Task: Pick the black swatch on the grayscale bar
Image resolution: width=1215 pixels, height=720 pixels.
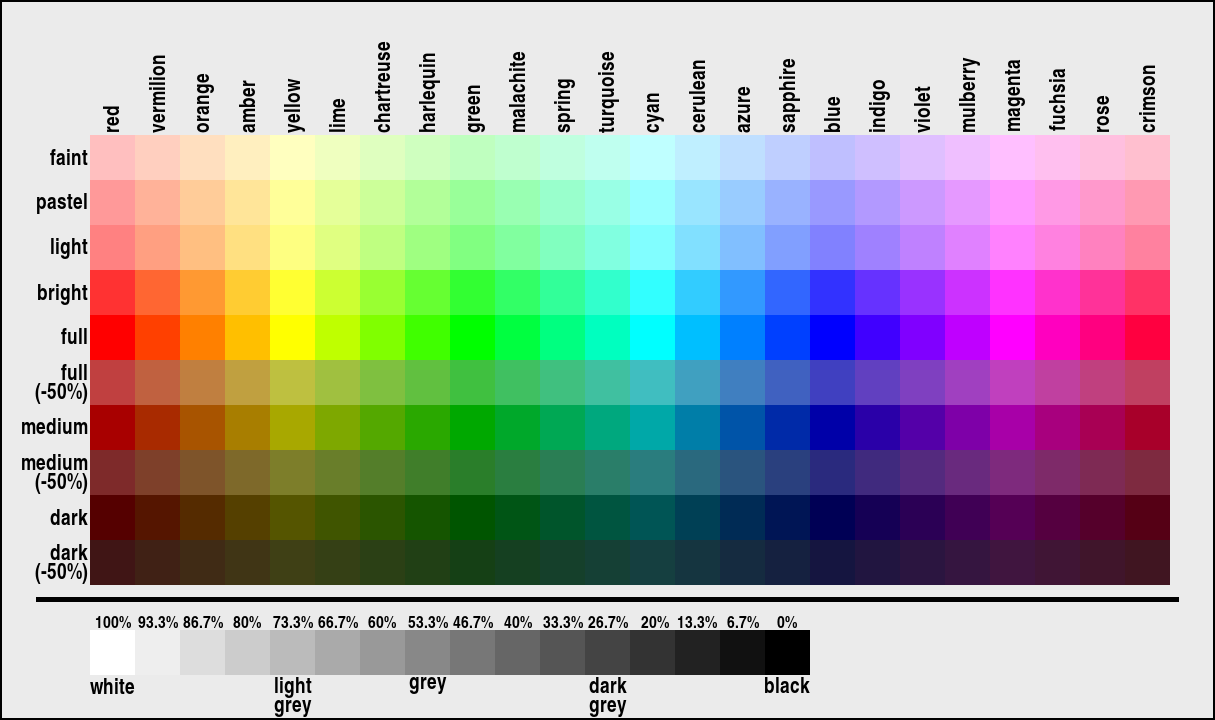Action: 786,650
